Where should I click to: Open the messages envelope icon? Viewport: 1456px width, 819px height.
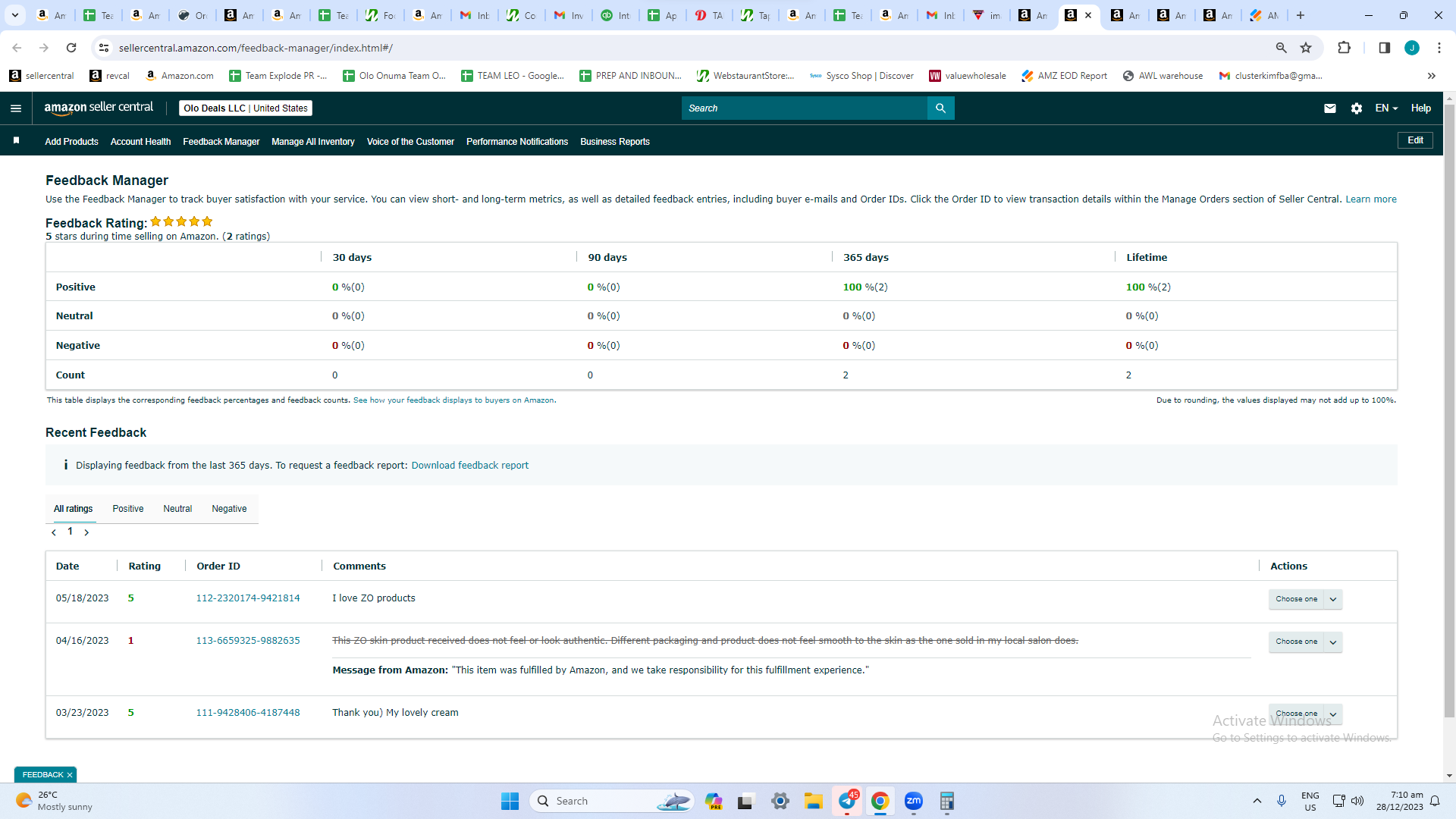pyautogui.click(x=1329, y=108)
